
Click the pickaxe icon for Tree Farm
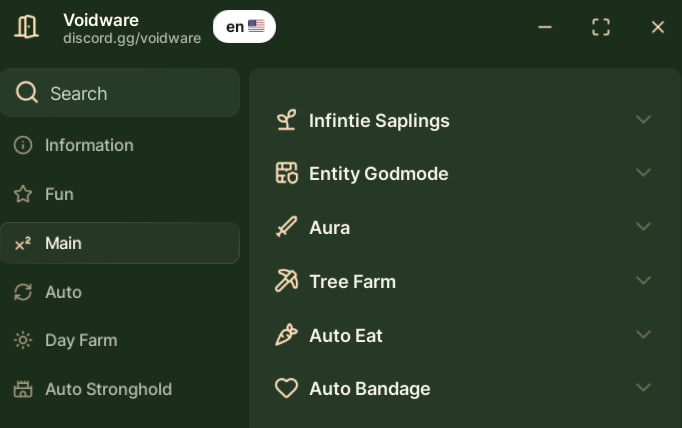[287, 281]
